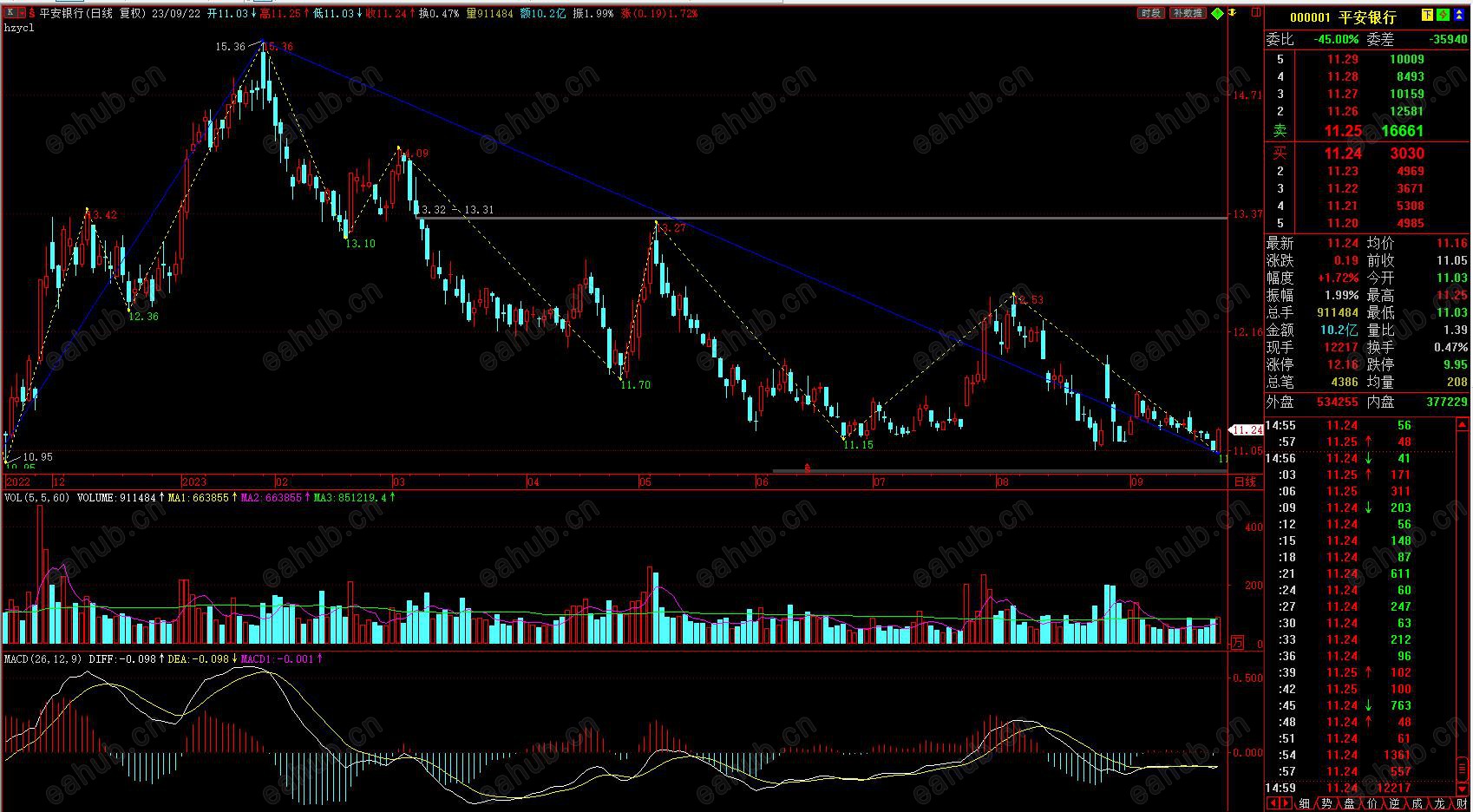Screen dimensions: 1473x812
Task: Click the 委比 value -45.00%
Action: pos(1335,40)
